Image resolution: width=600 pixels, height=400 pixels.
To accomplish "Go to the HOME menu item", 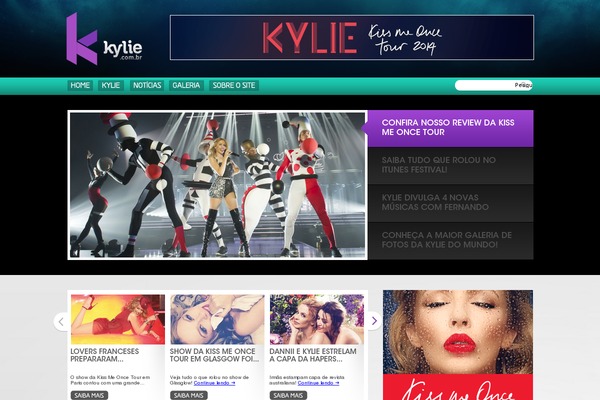I will pos(80,85).
